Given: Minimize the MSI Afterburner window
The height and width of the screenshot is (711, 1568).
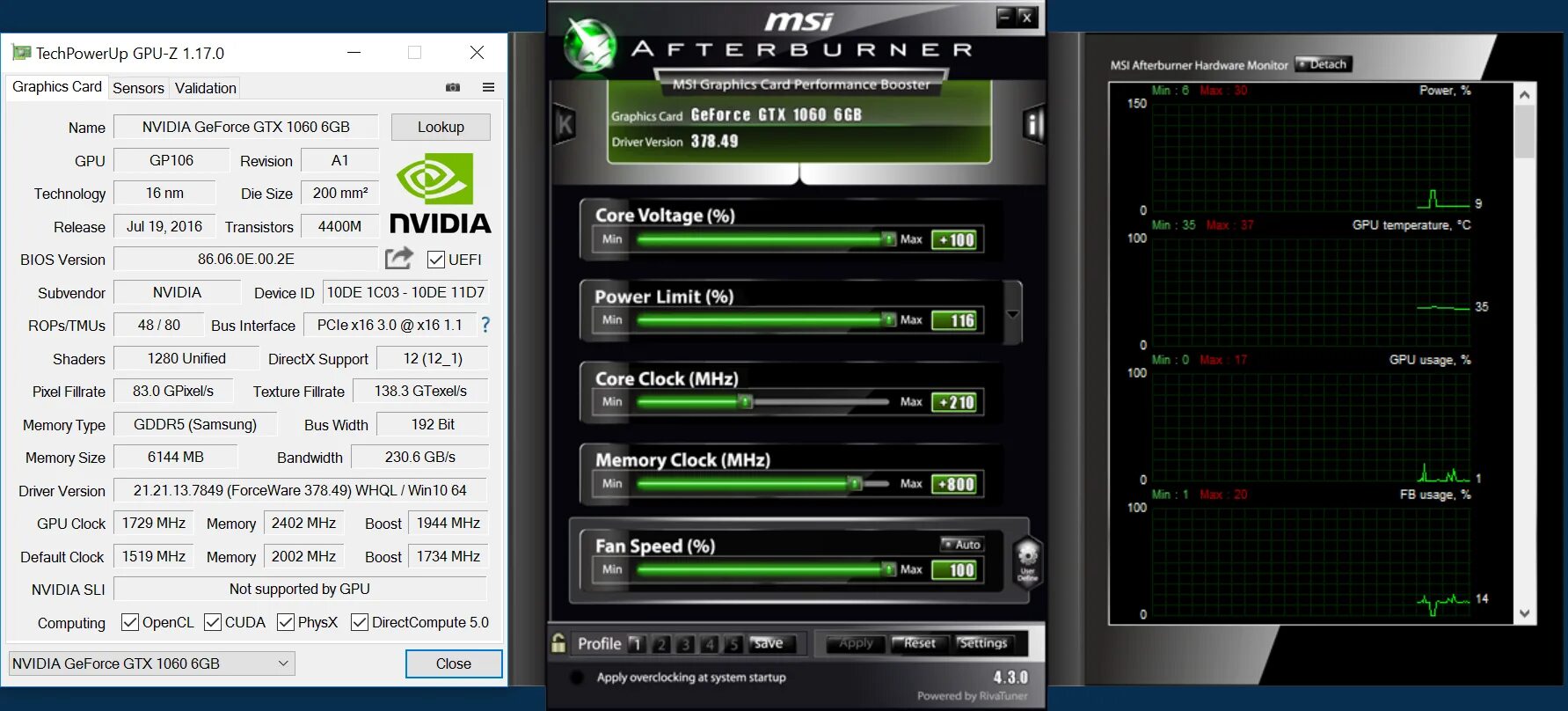Looking at the screenshot, I should (x=1005, y=17).
